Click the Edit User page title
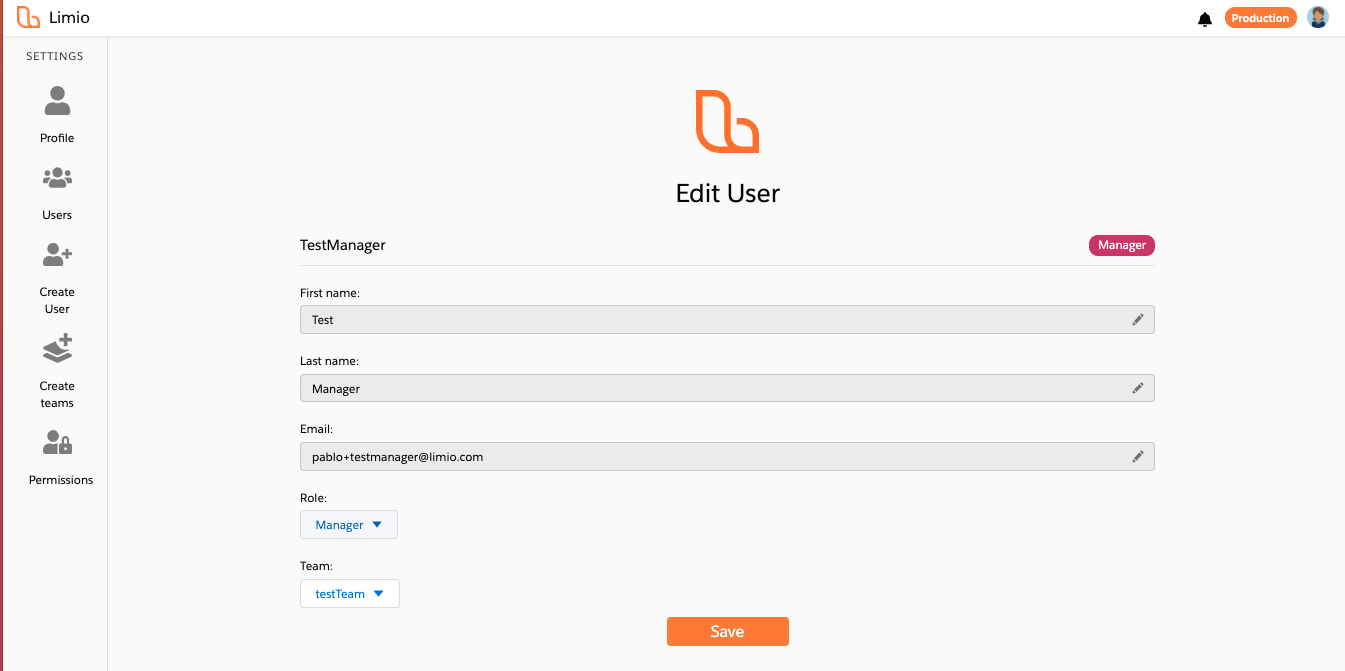 click(x=728, y=193)
